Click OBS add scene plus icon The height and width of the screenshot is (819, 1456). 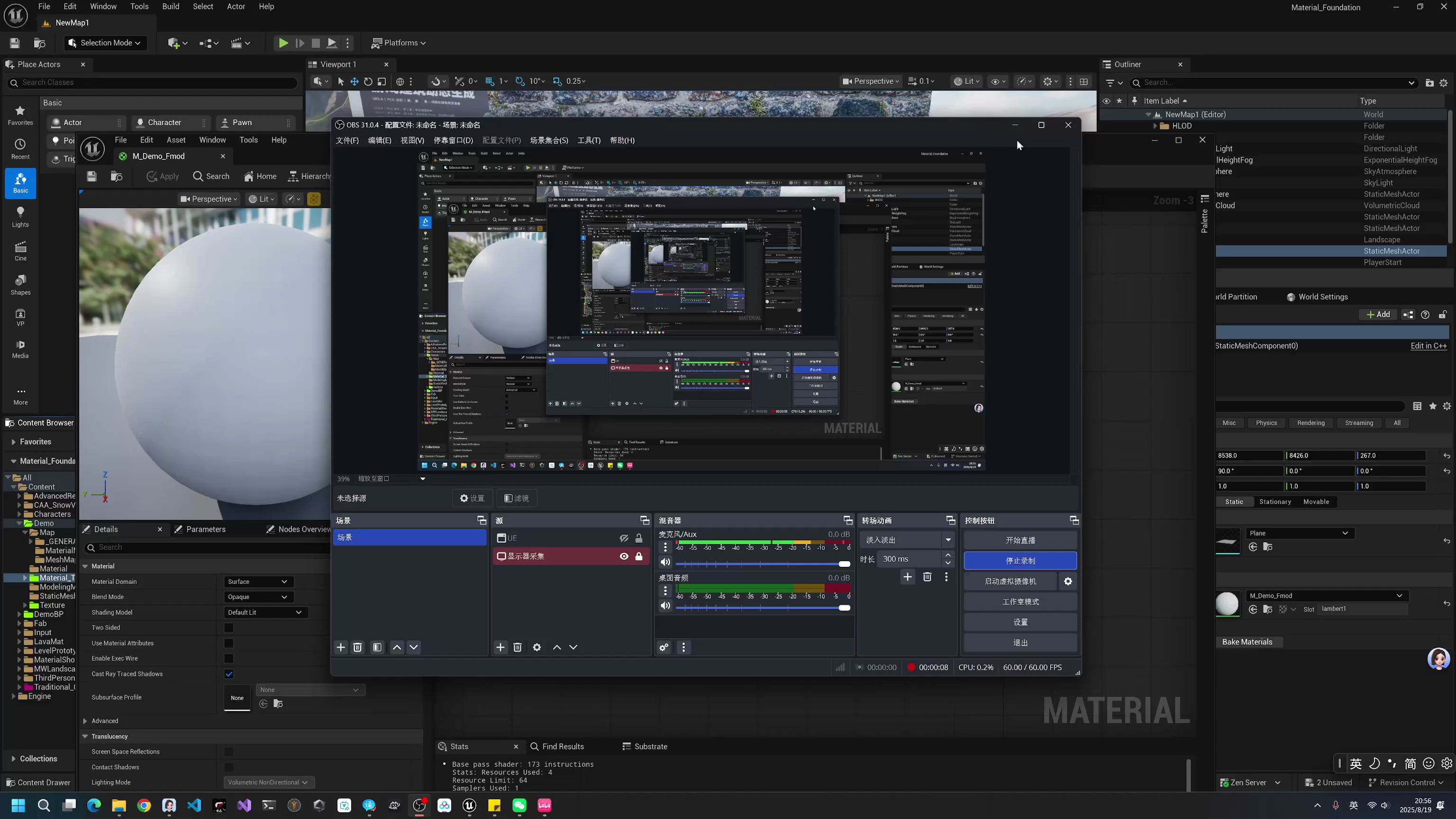tap(341, 647)
